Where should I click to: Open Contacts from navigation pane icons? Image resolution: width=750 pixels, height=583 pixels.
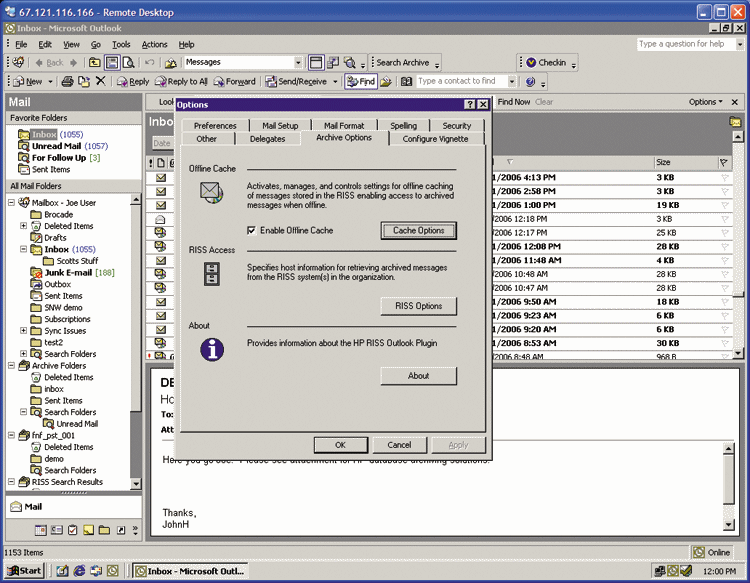pyautogui.click(x=57, y=529)
